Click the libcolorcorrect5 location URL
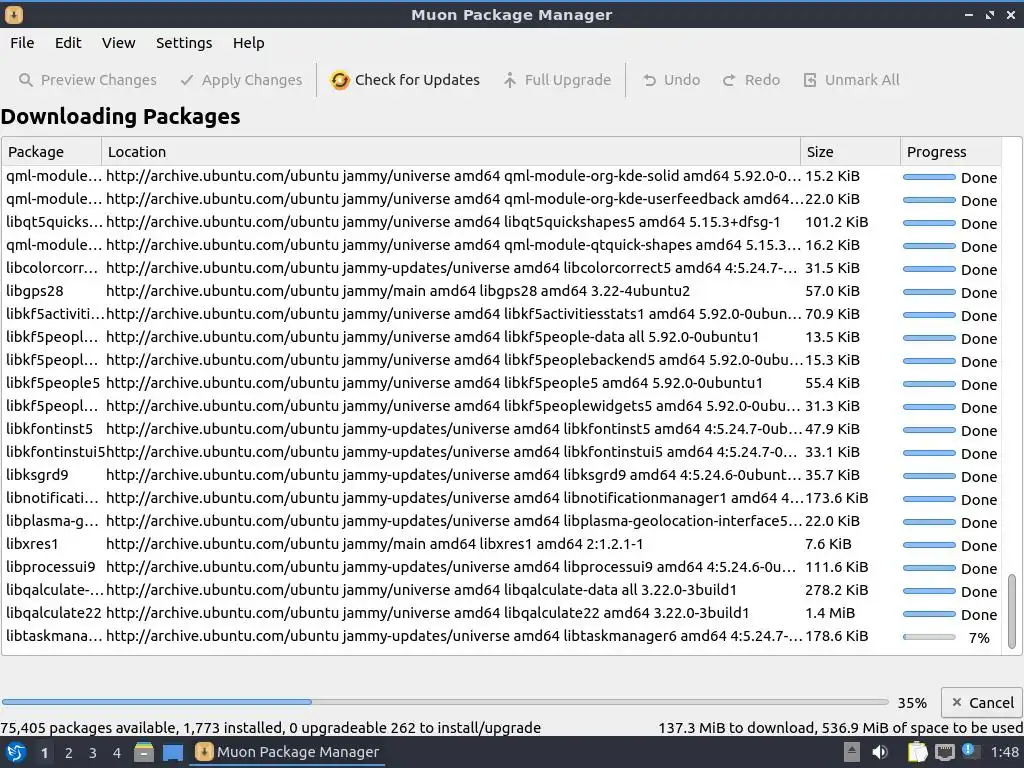Screen dimensions: 1024x768 [x=453, y=268]
